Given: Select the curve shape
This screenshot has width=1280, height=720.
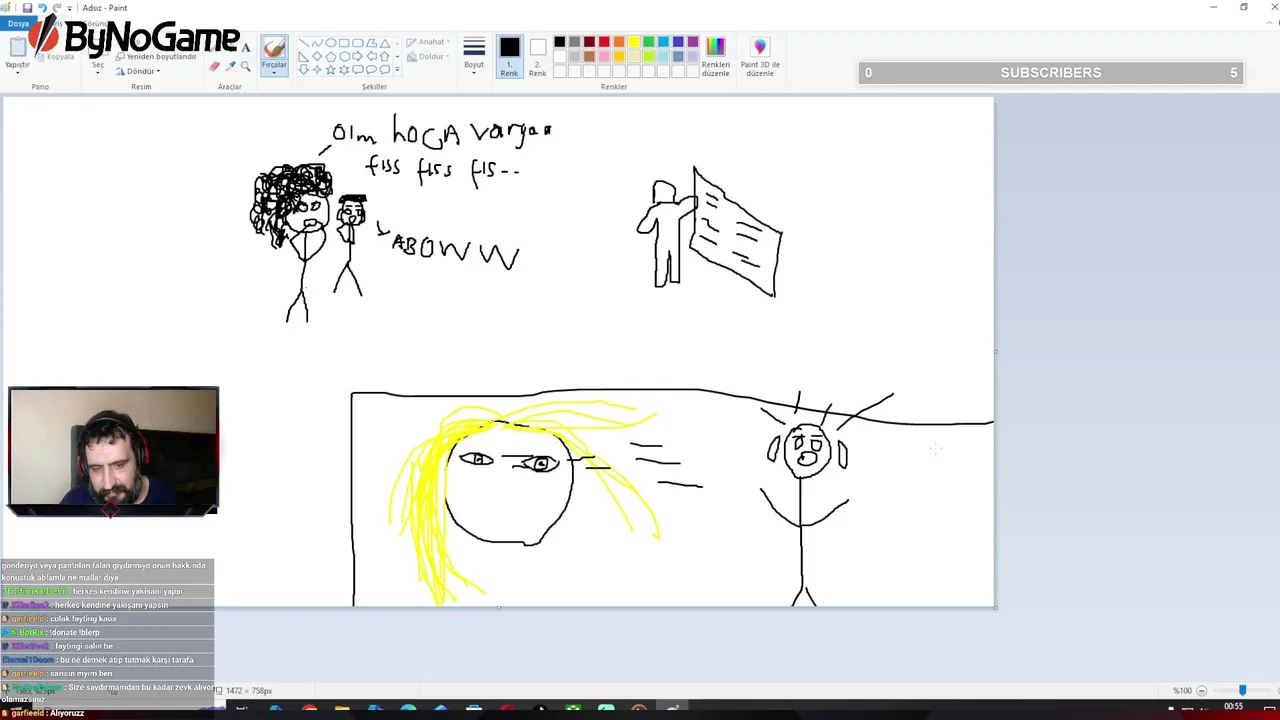Looking at the screenshot, I should (x=317, y=43).
